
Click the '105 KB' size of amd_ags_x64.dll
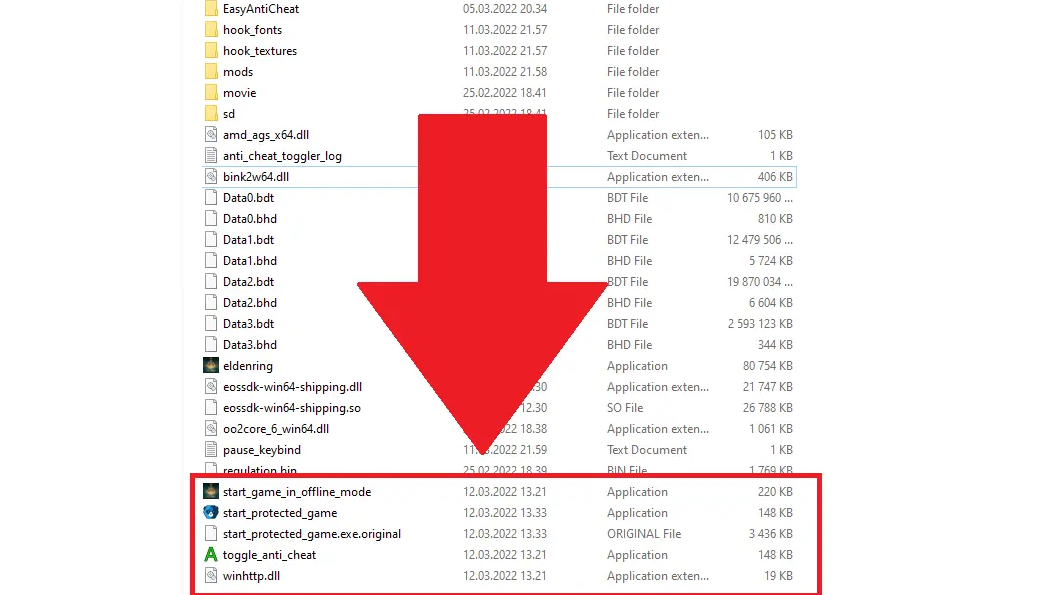click(x=775, y=134)
